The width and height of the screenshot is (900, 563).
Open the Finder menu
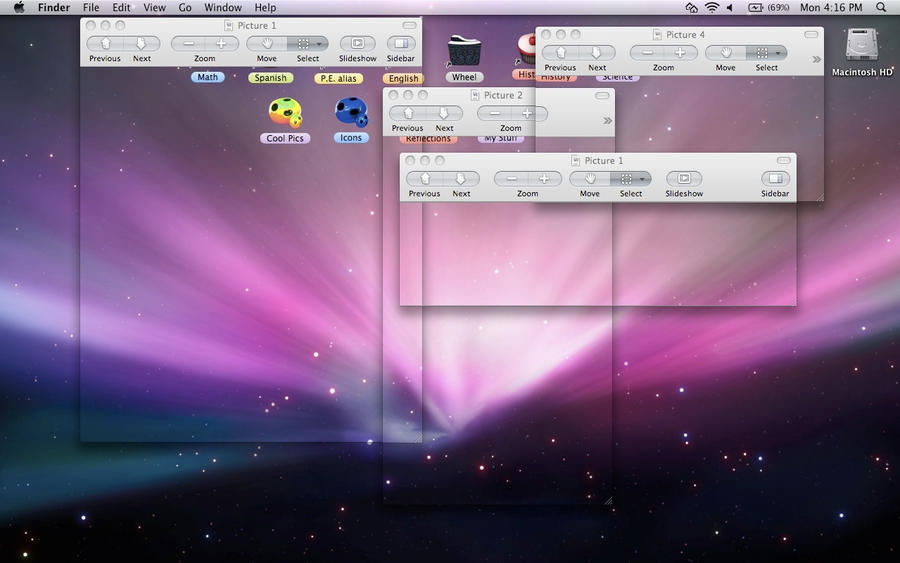54,7
